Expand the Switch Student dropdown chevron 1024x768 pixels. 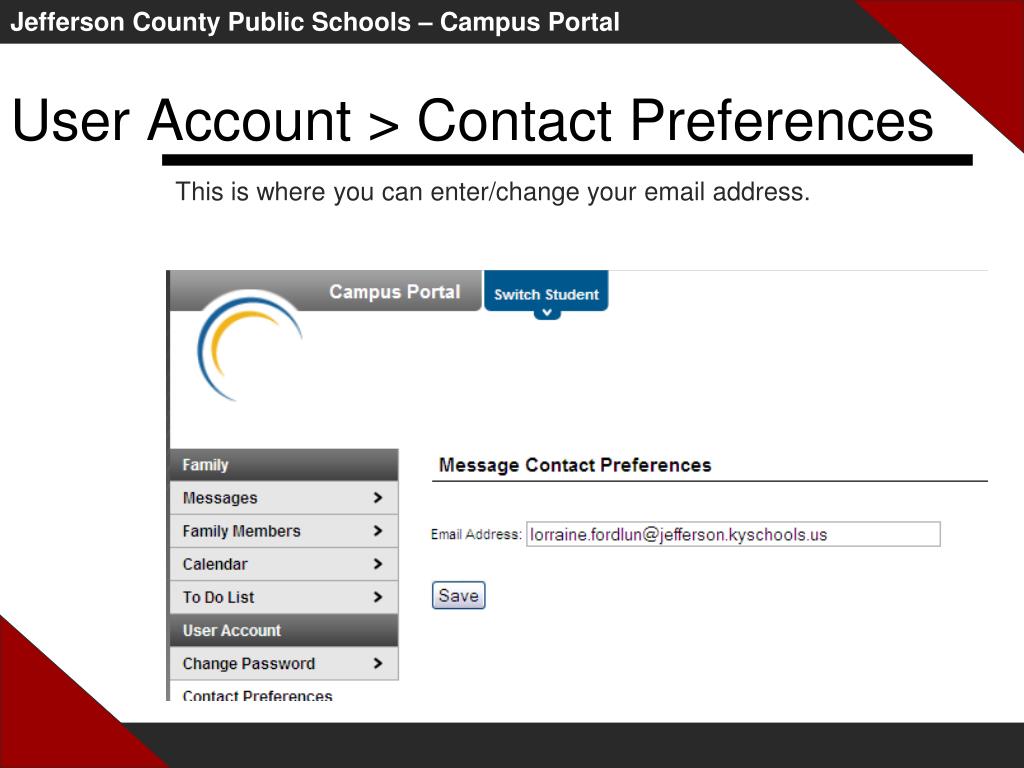tap(547, 313)
